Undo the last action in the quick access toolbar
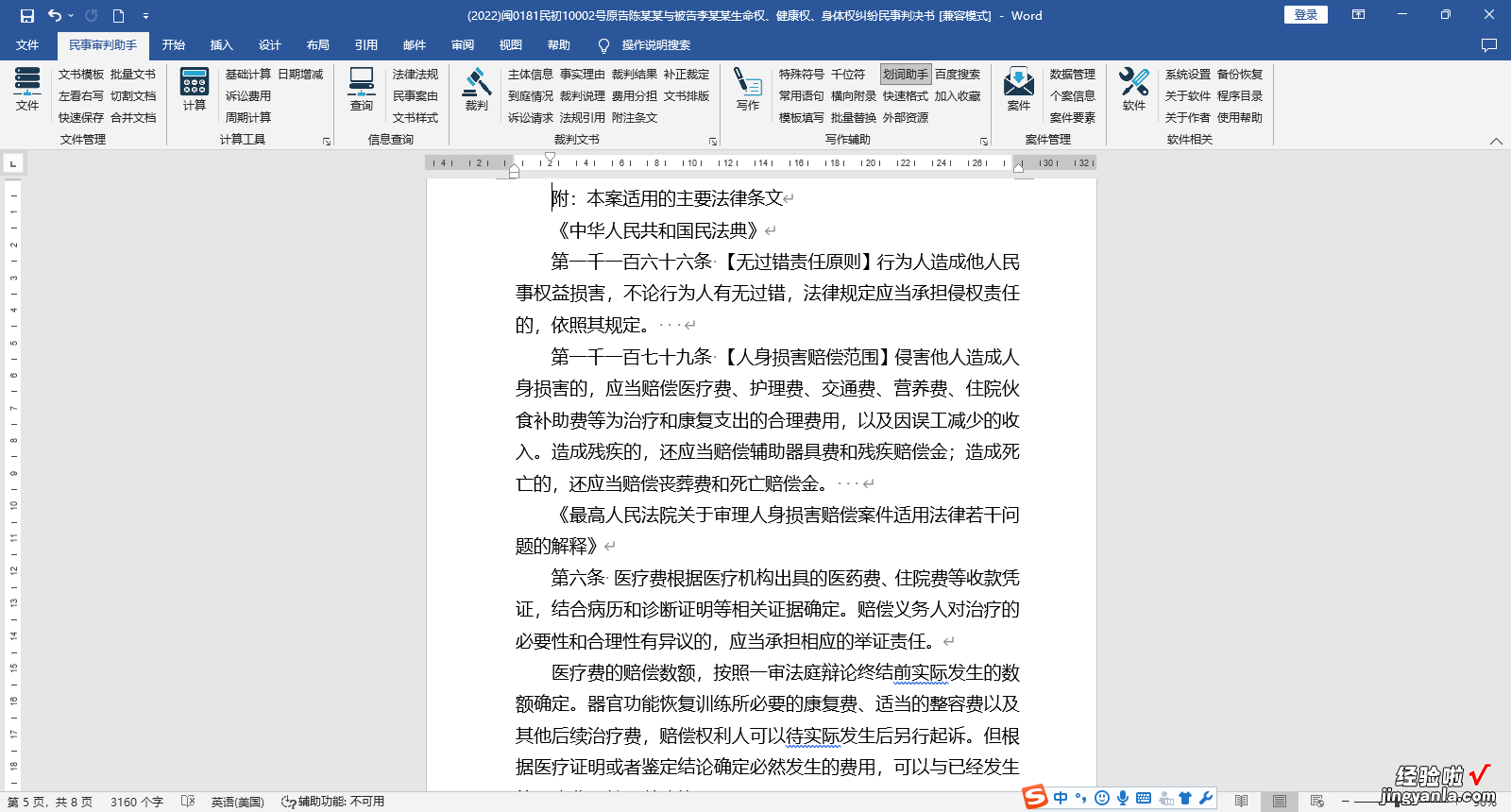Screen dimensions: 1511x812 click(55, 15)
